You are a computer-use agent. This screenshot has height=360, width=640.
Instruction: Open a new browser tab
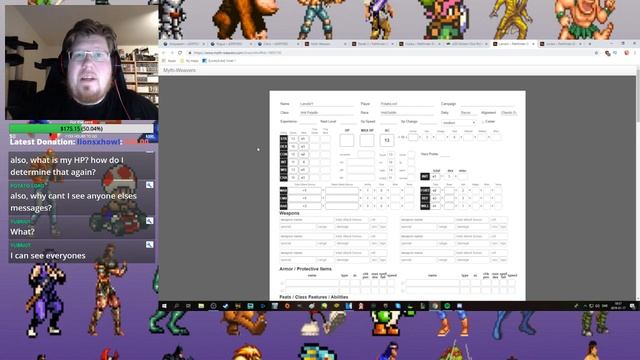(590, 44)
